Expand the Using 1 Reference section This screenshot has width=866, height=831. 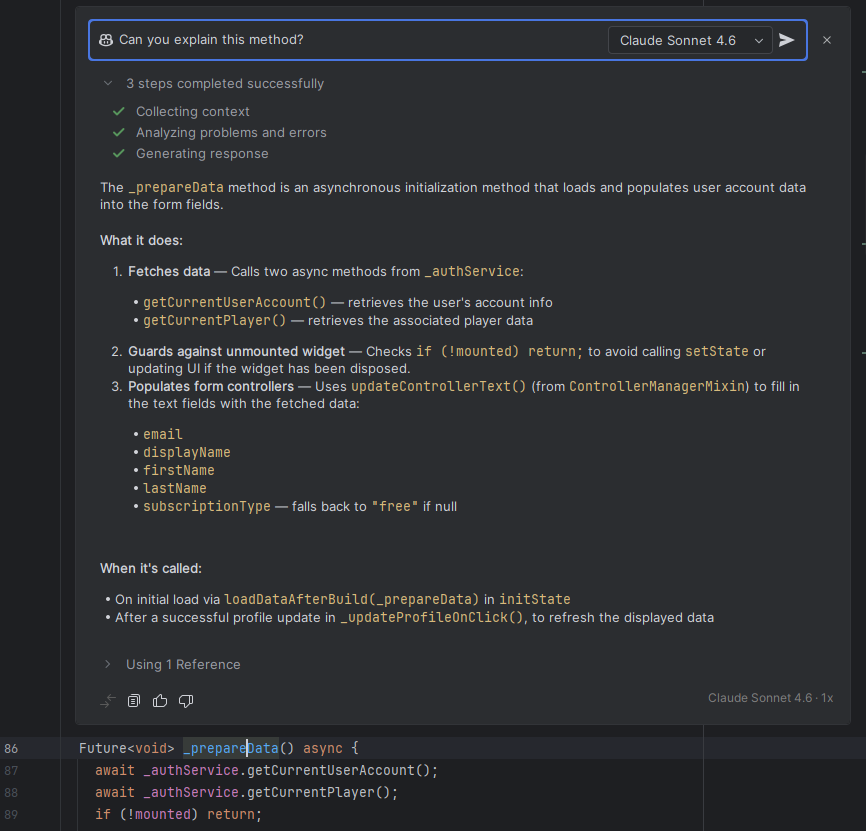tap(108, 664)
